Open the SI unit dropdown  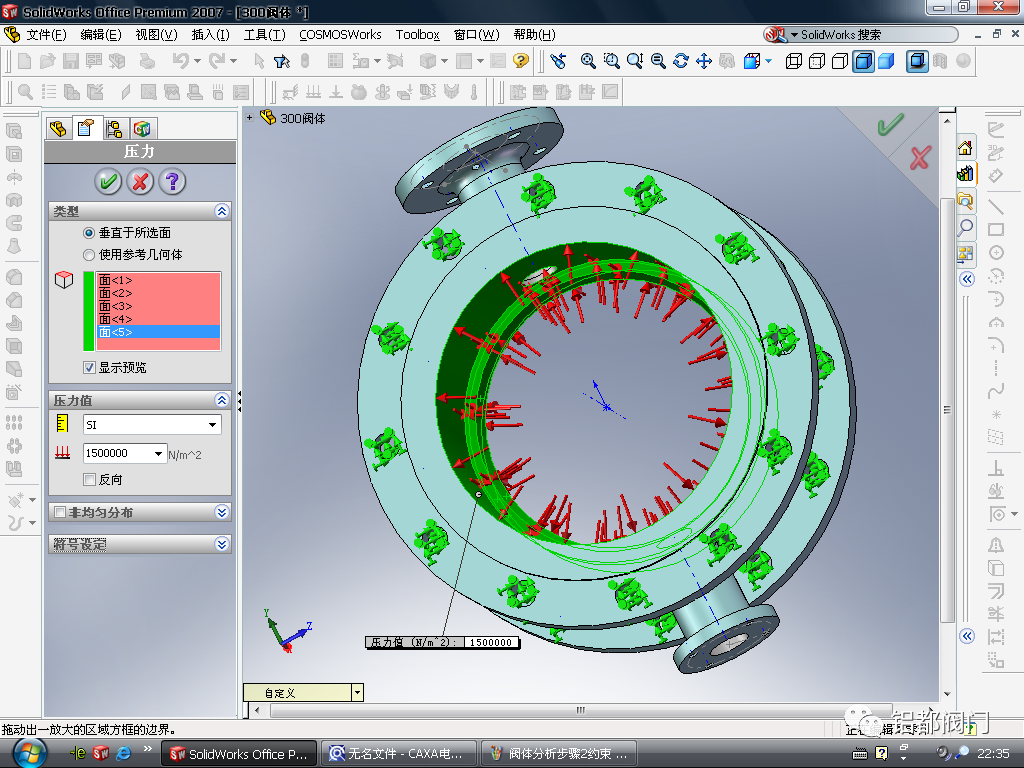(212, 425)
